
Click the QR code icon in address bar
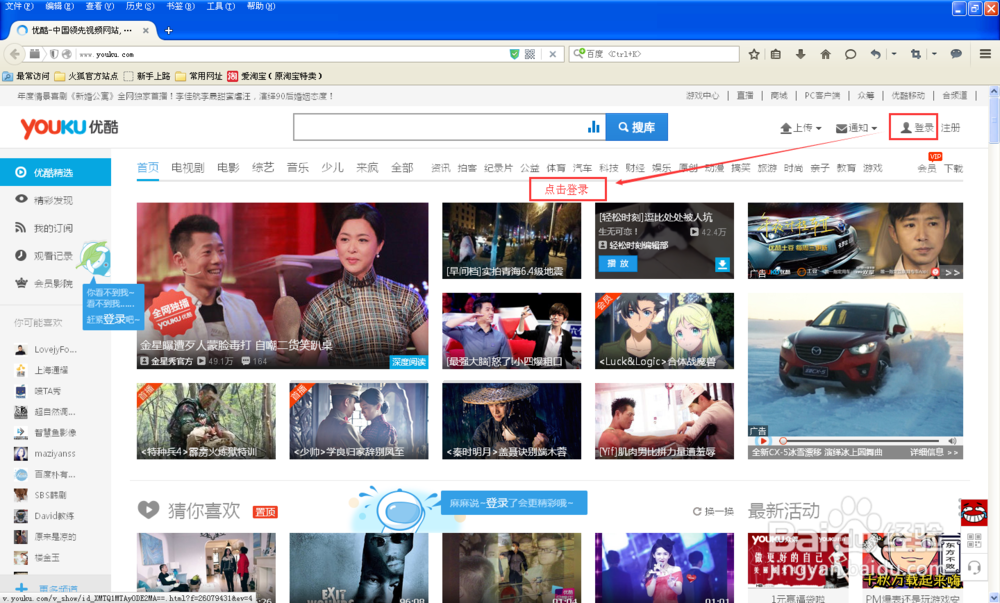point(529,54)
